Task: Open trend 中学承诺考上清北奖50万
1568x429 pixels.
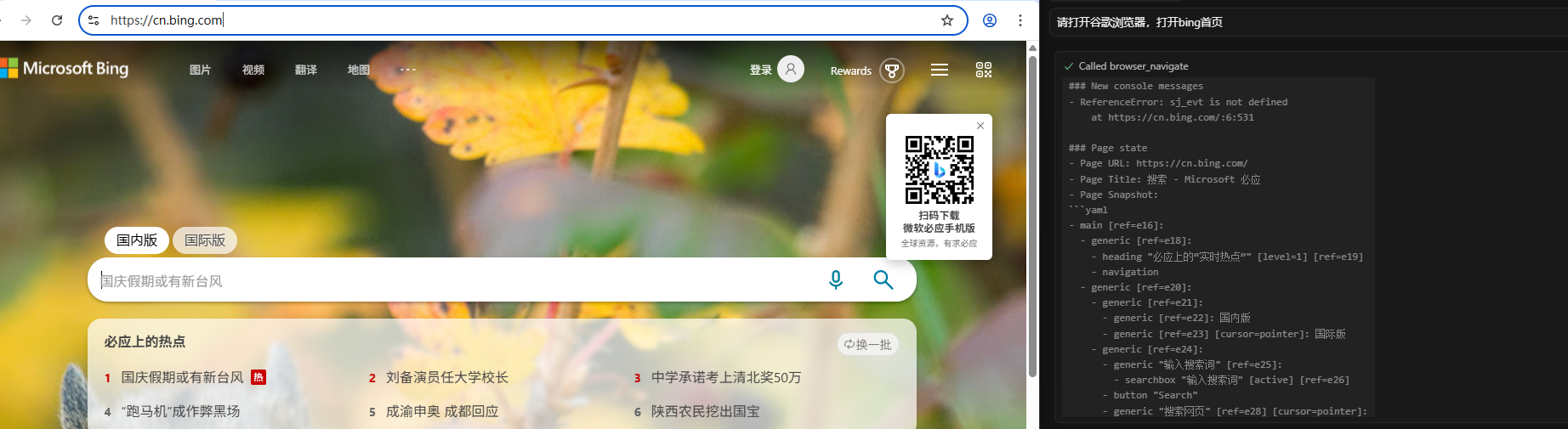Action: pos(726,377)
